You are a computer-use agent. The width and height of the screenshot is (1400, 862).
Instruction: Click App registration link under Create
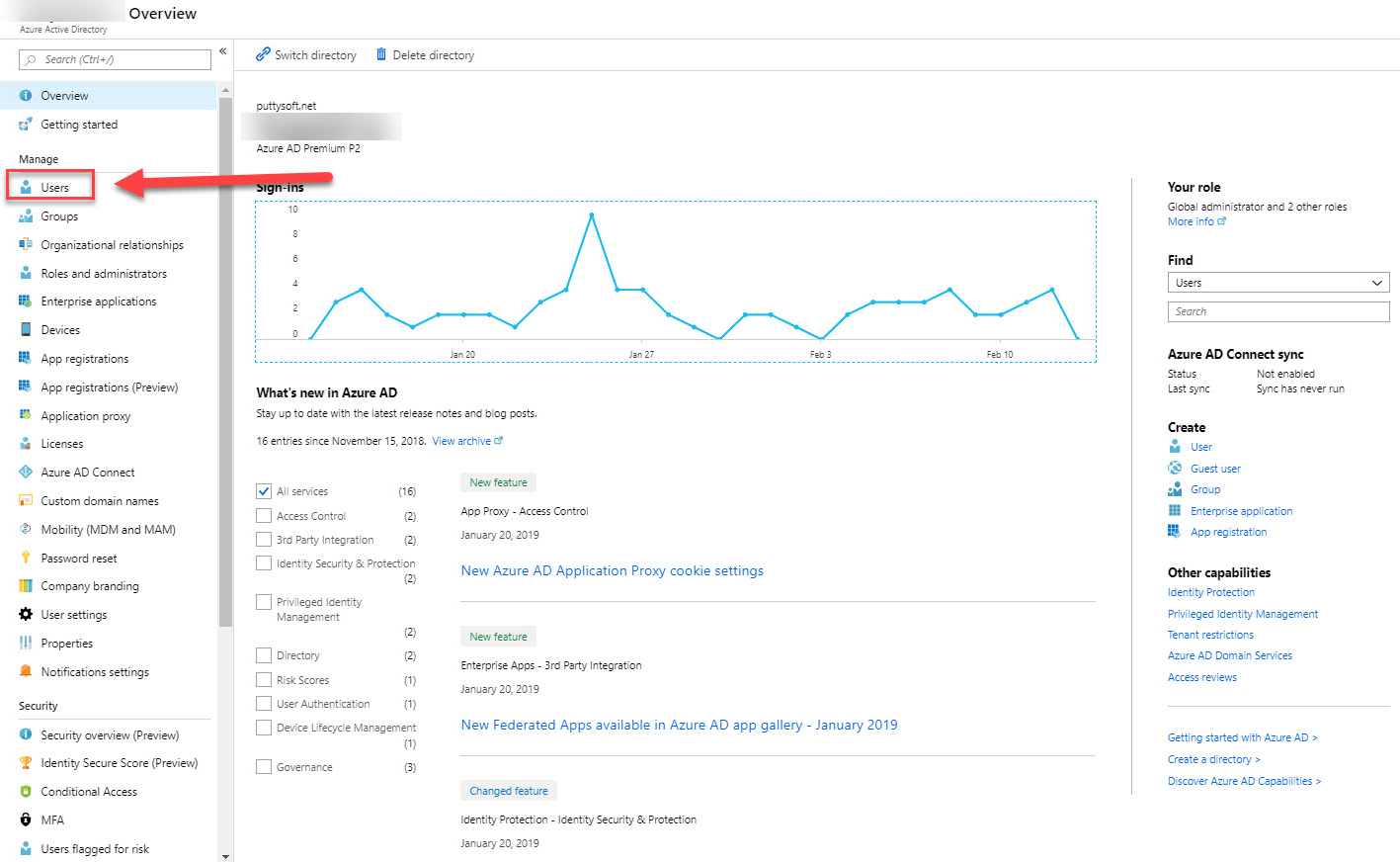coord(1228,532)
